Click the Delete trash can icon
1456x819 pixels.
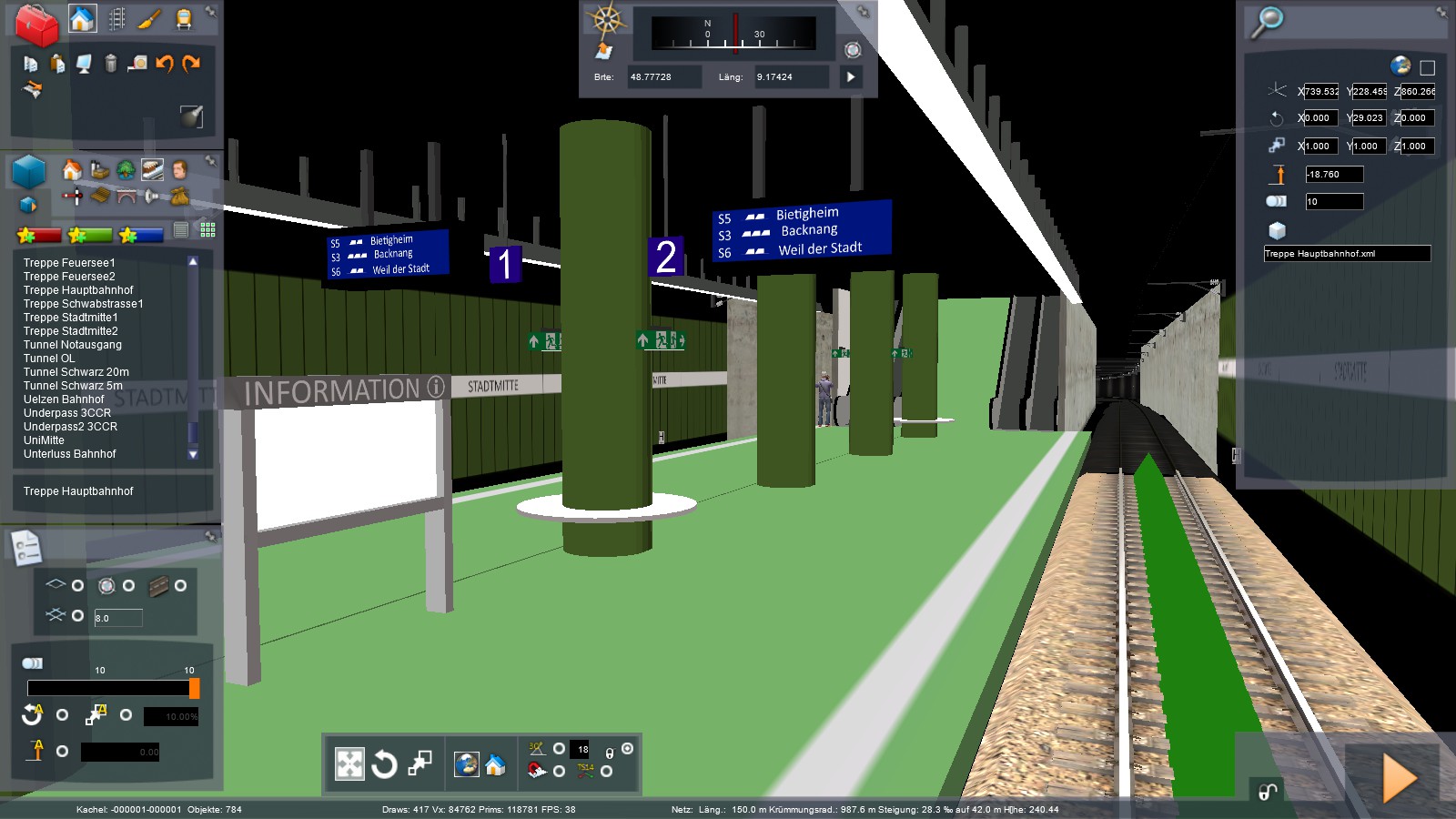point(111,63)
